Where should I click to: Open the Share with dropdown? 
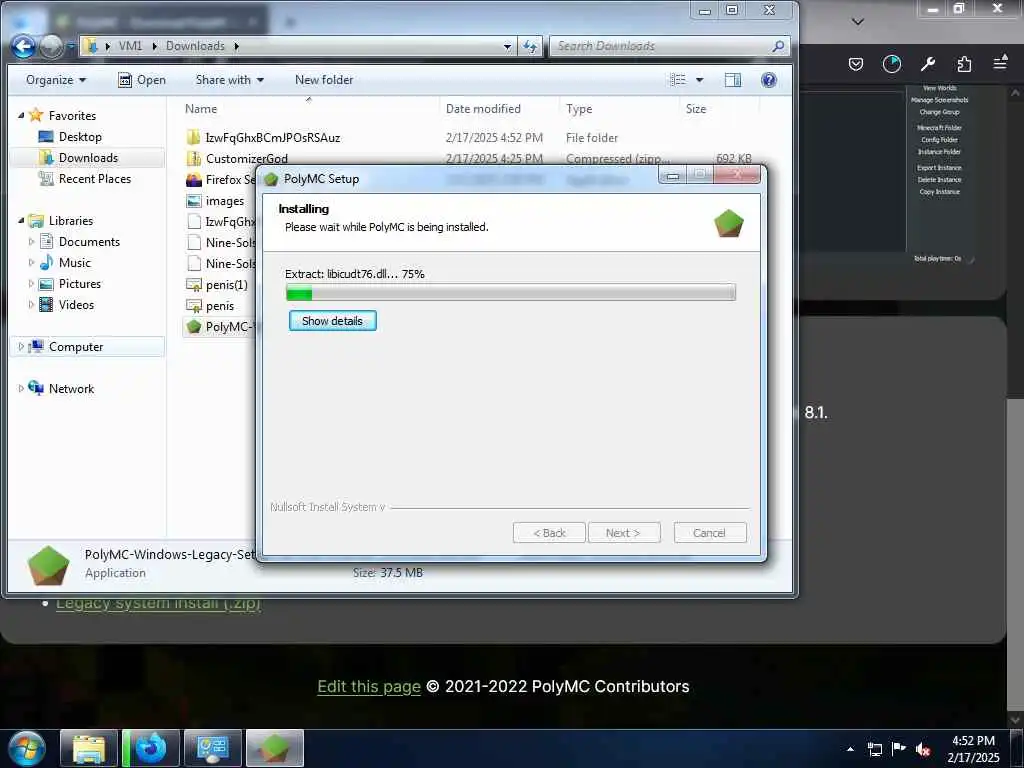(229, 80)
